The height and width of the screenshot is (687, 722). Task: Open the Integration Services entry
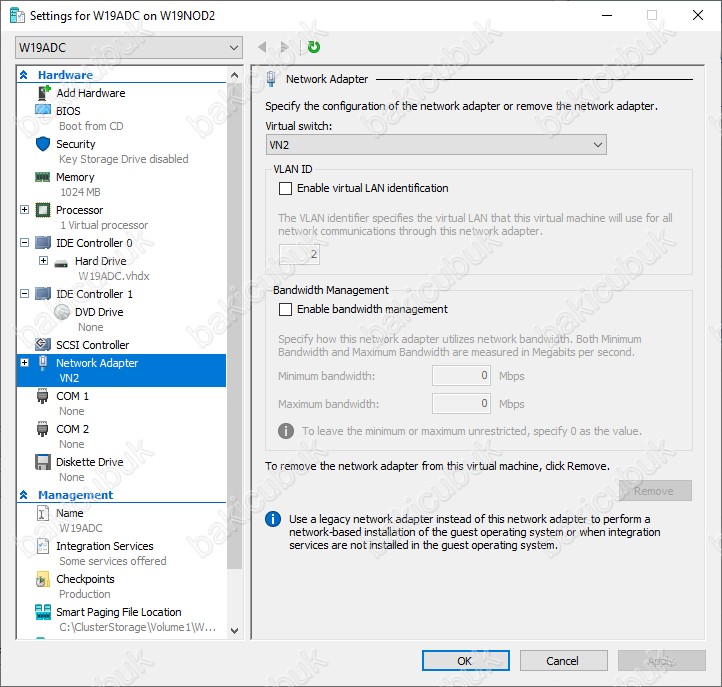point(105,546)
